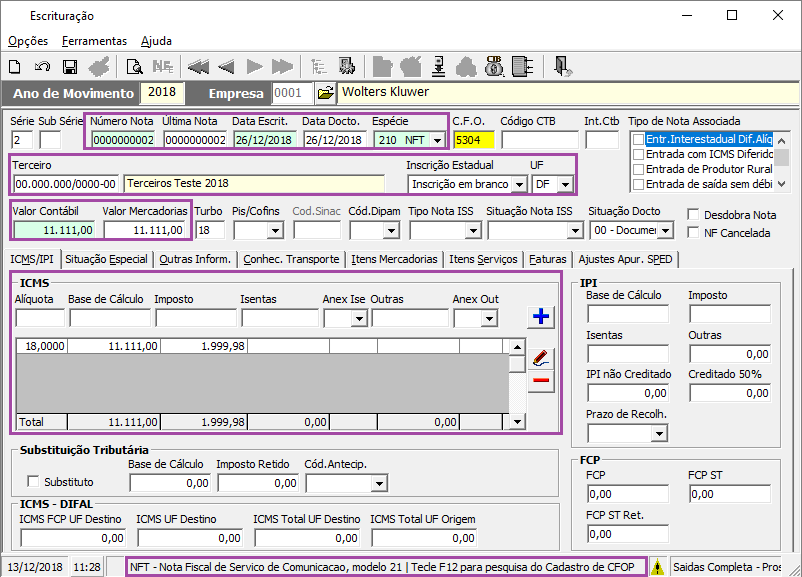The height and width of the screenshot is (577, 802).
Task: Click the Valor Contábil input field
Action: [53, 230]
